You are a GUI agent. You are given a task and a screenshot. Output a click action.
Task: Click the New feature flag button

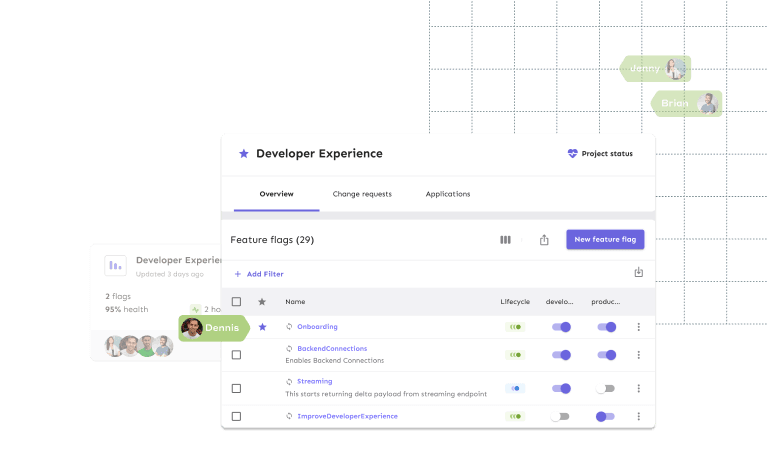tap(605, 240)
